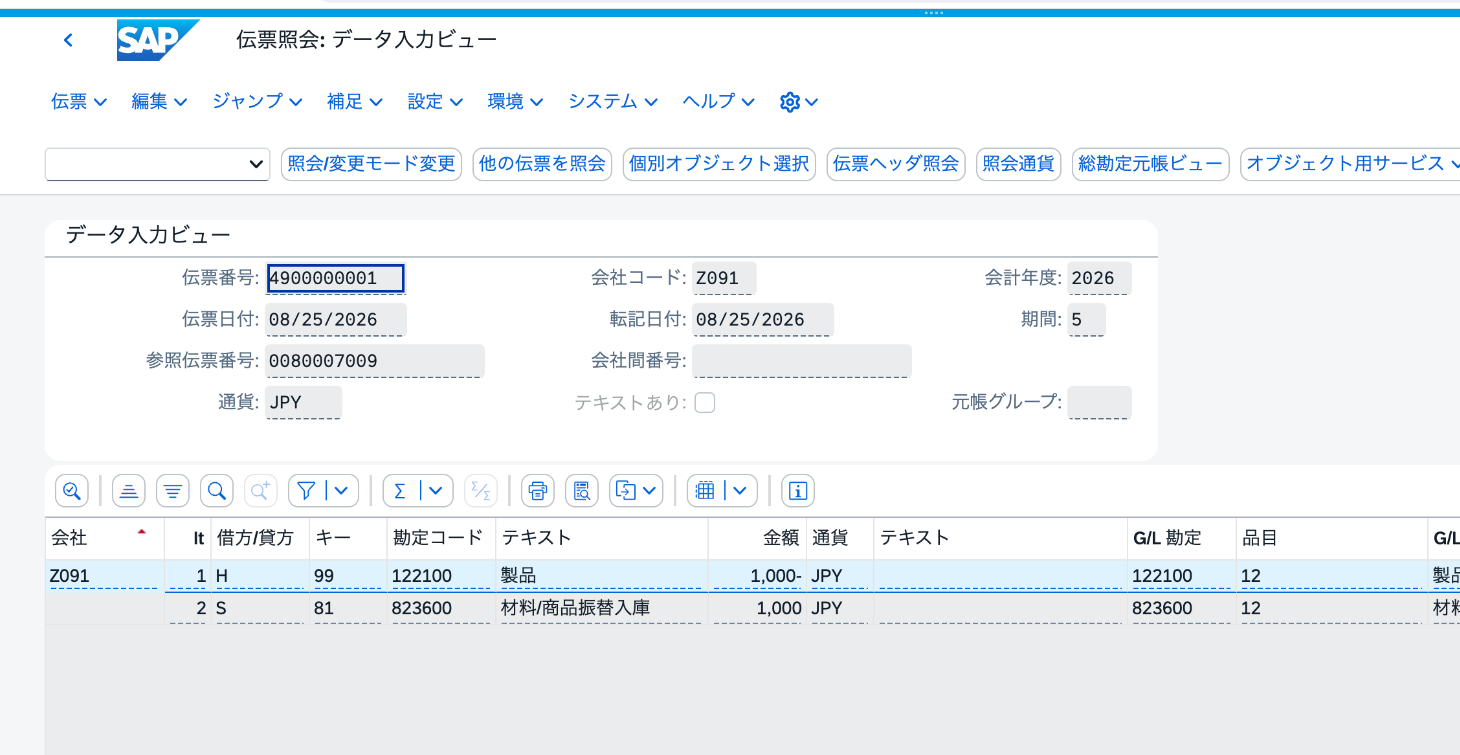Screen dimensions: 1460x755
Task: Apply filter with the funnel icon
Action: (307, 490)
